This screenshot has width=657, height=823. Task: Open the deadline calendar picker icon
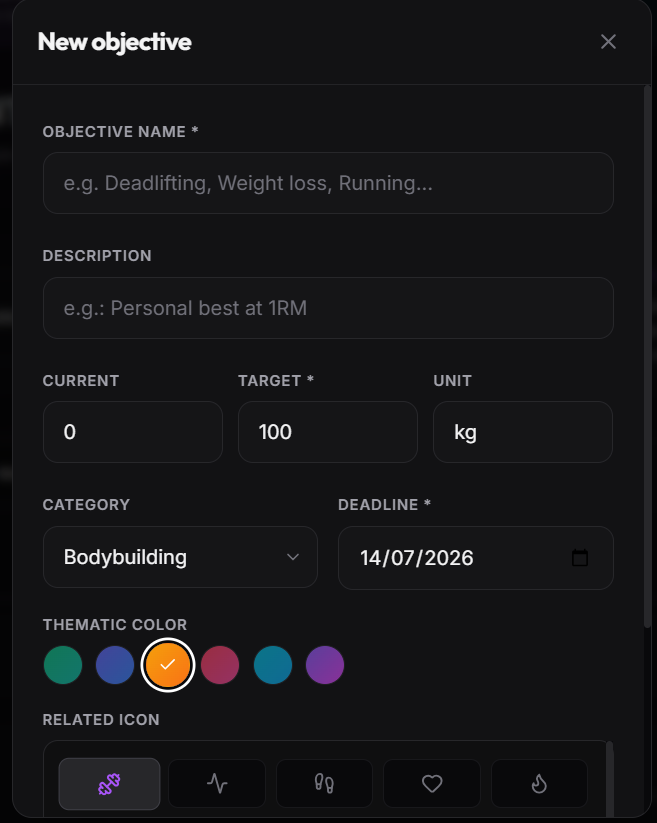(580, 558)
